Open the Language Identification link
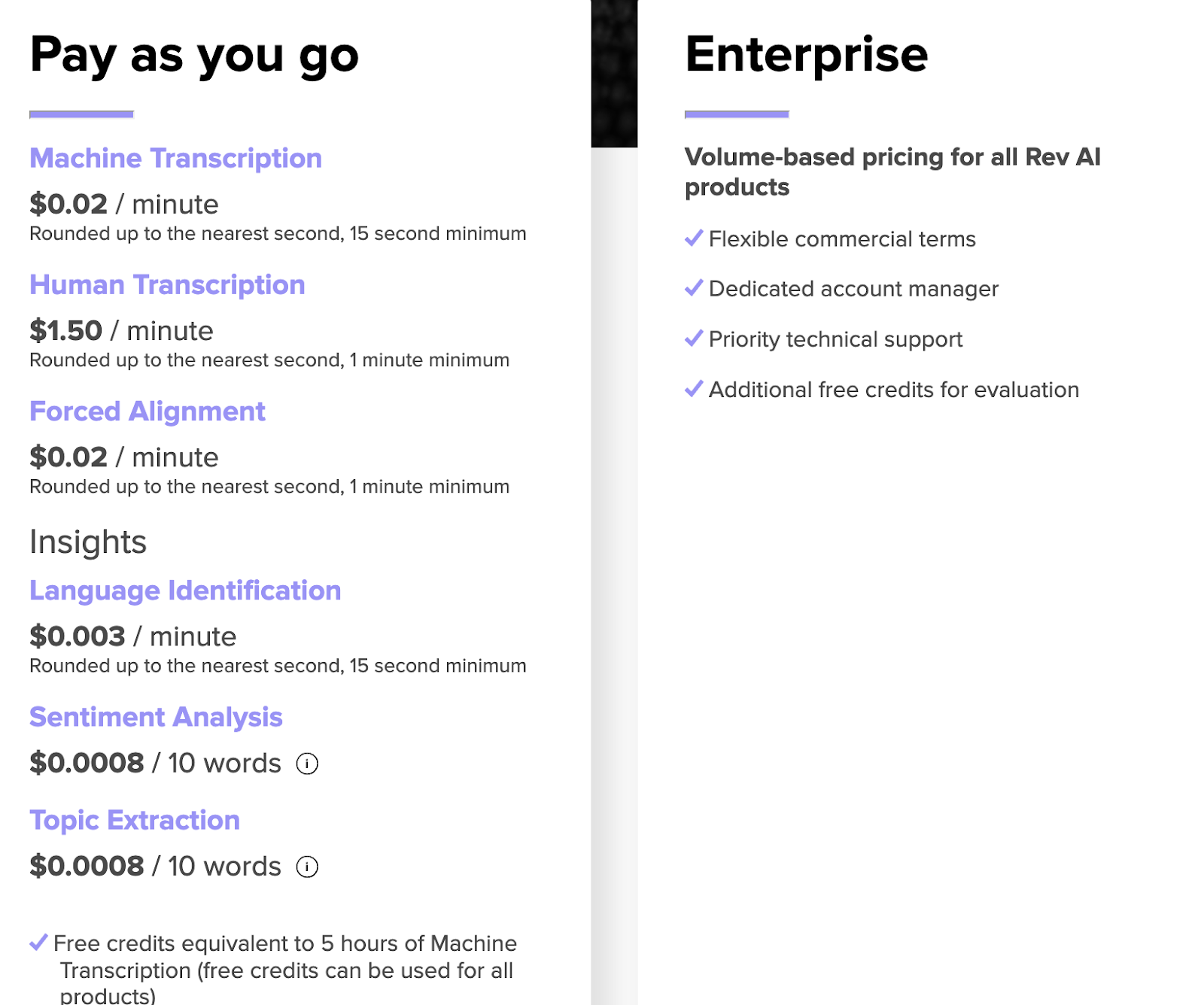 185,591
